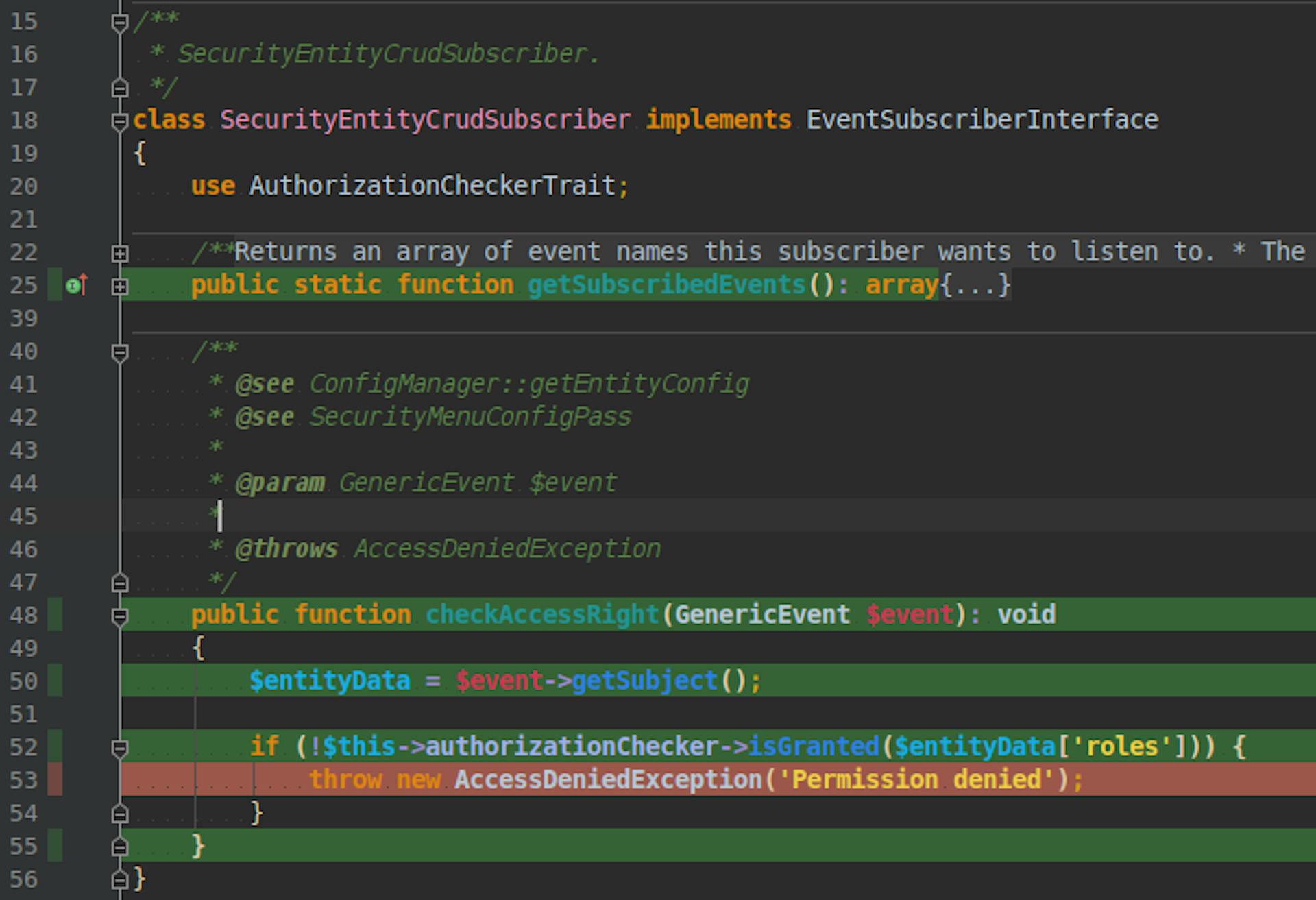Collapse the if block at line 52

pyautogui.click(x=120, y=748)
